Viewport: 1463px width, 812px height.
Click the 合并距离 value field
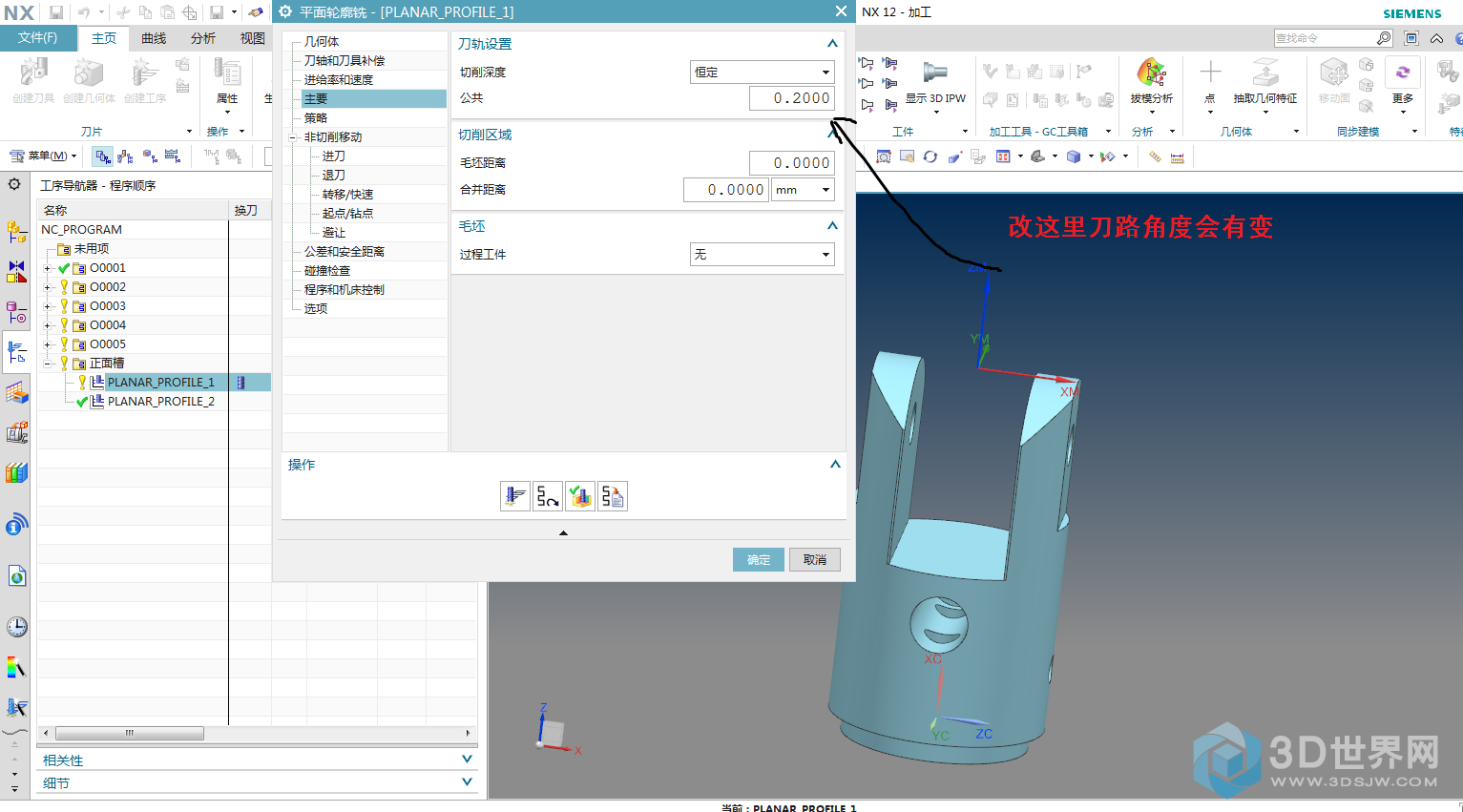726,190
